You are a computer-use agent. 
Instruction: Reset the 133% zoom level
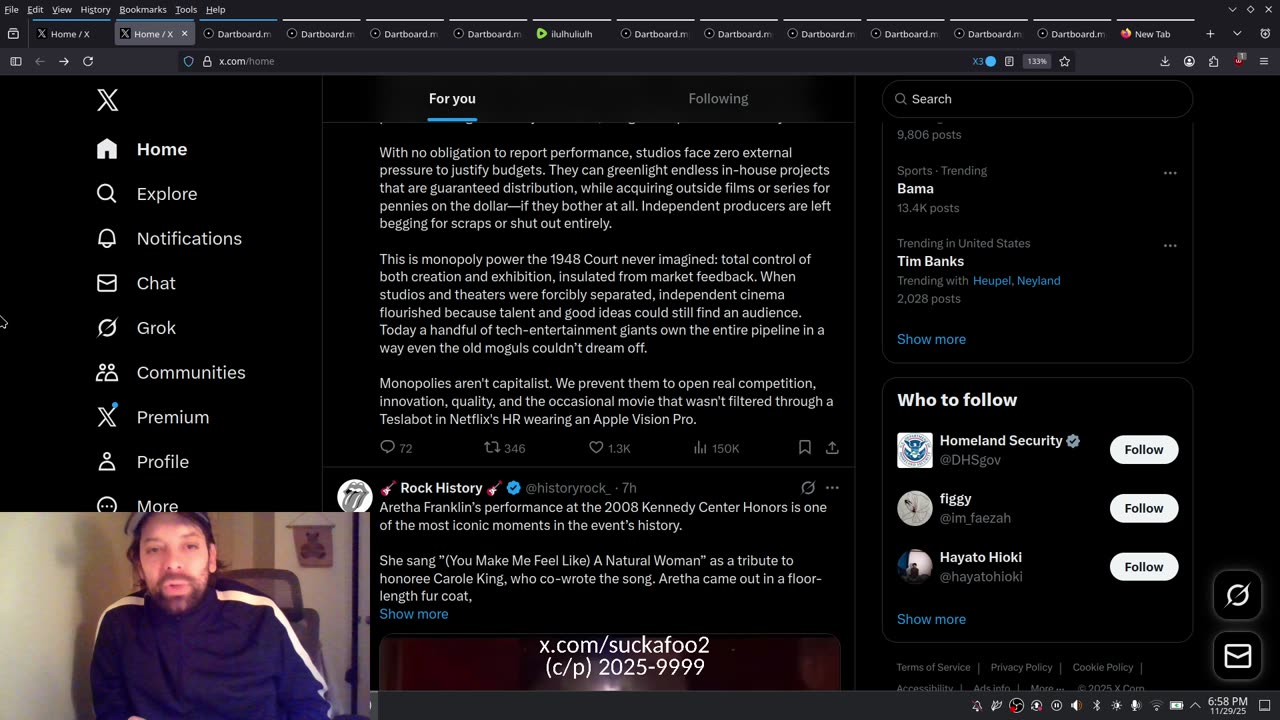click(x=1037, y=61)
